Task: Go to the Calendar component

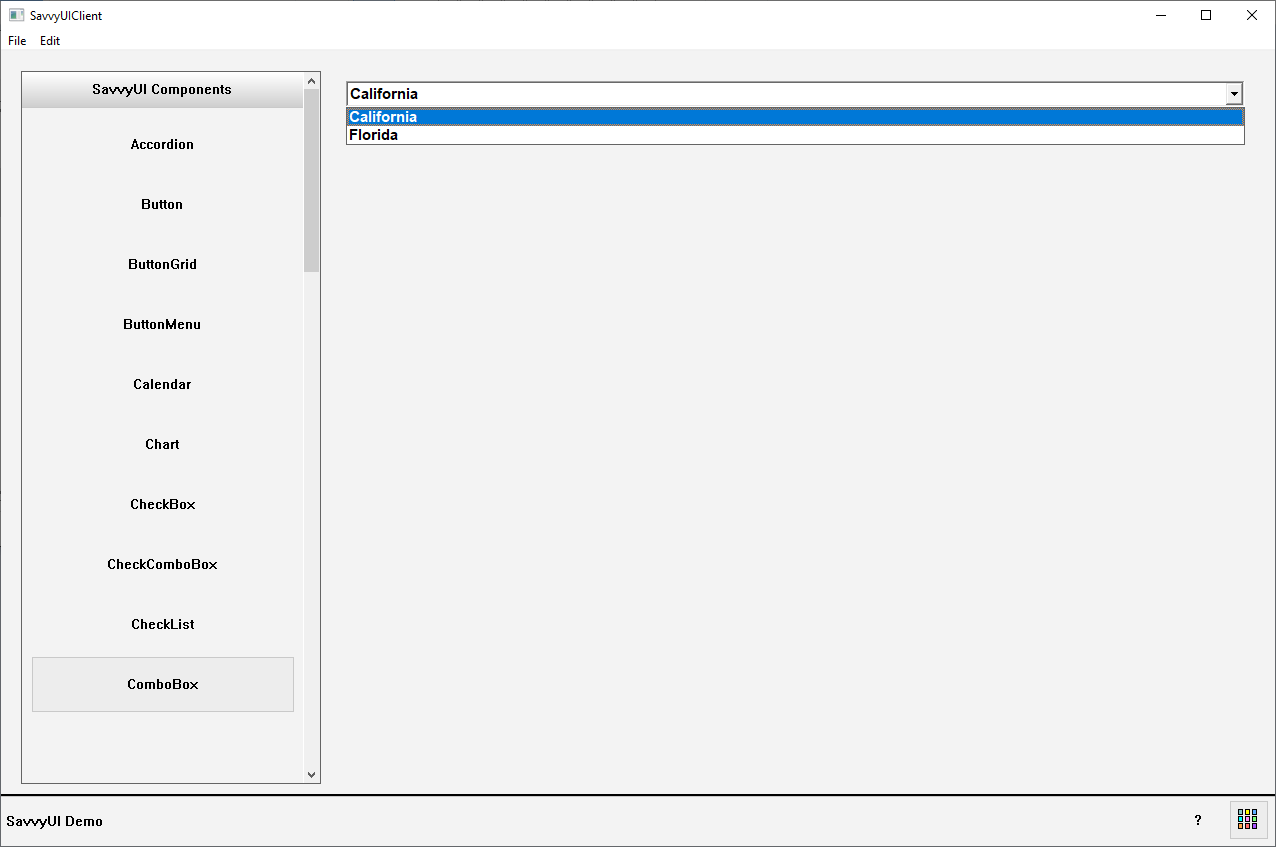Action: (162, 384)
